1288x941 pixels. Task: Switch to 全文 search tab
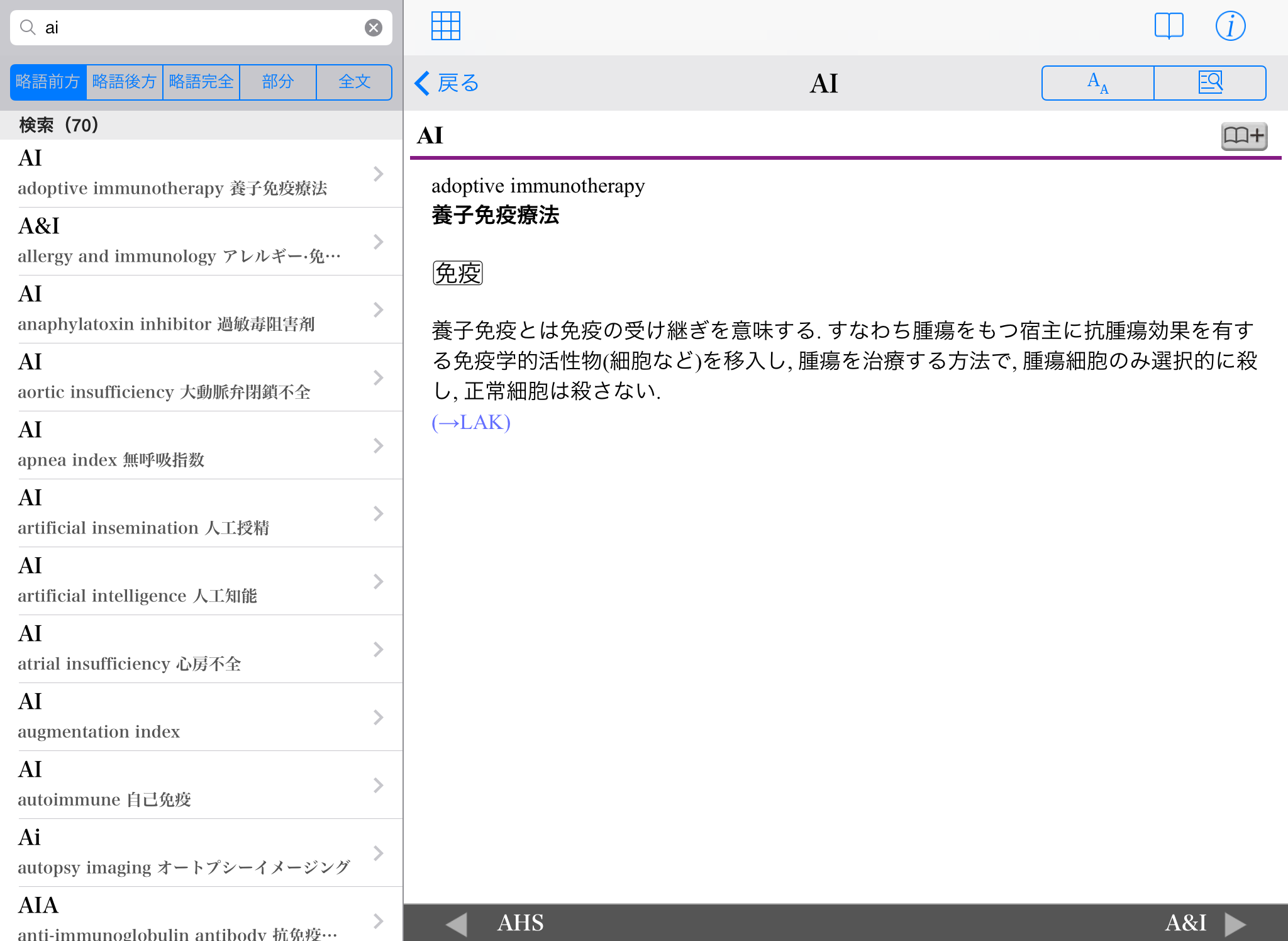354,82
